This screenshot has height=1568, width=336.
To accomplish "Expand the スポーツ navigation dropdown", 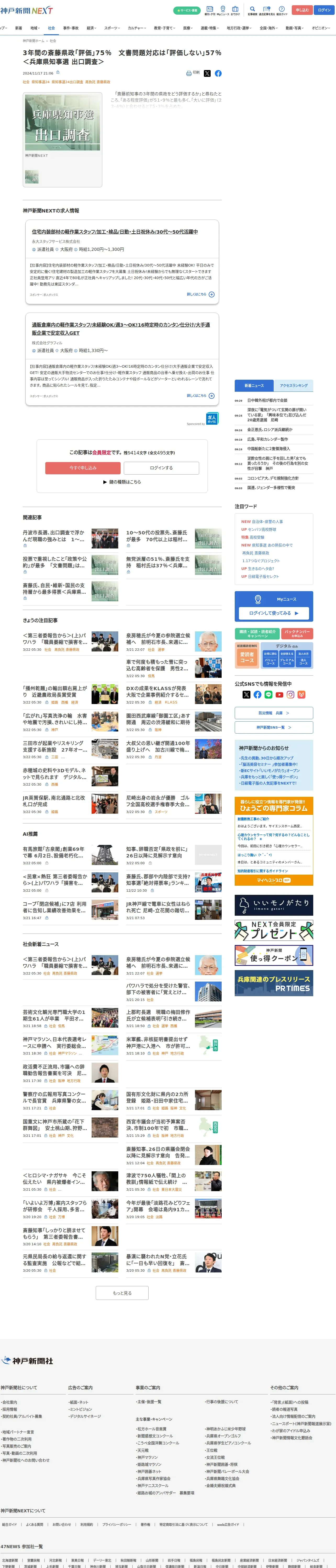I will click(112, 28).
